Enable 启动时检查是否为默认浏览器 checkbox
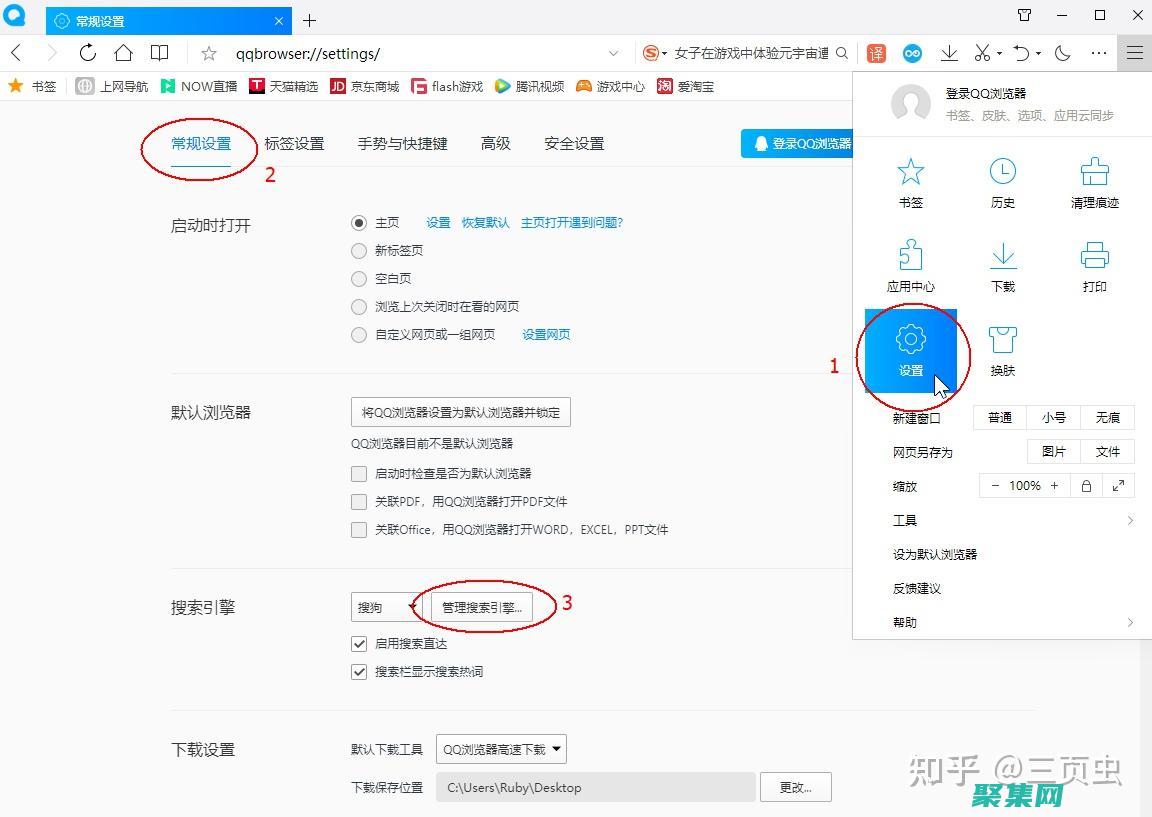 [359, 473]
